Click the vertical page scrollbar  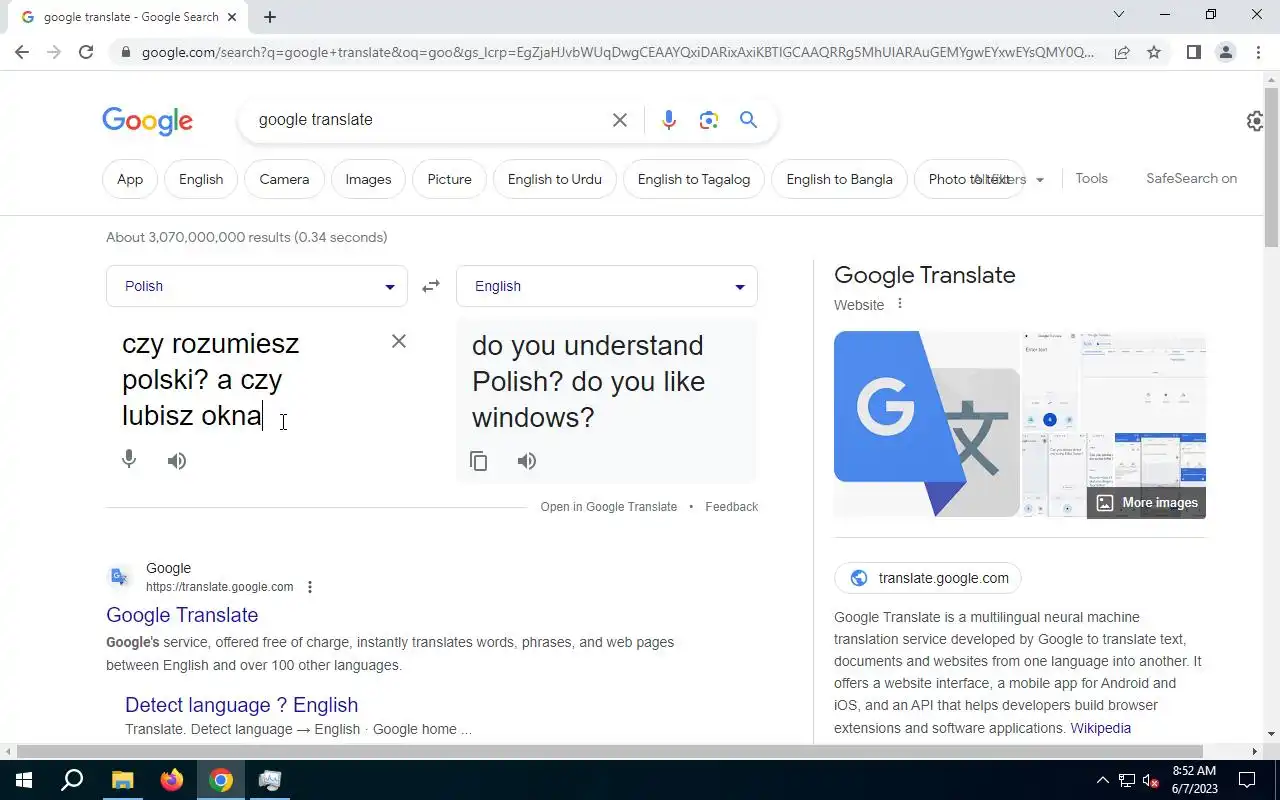1271,167
